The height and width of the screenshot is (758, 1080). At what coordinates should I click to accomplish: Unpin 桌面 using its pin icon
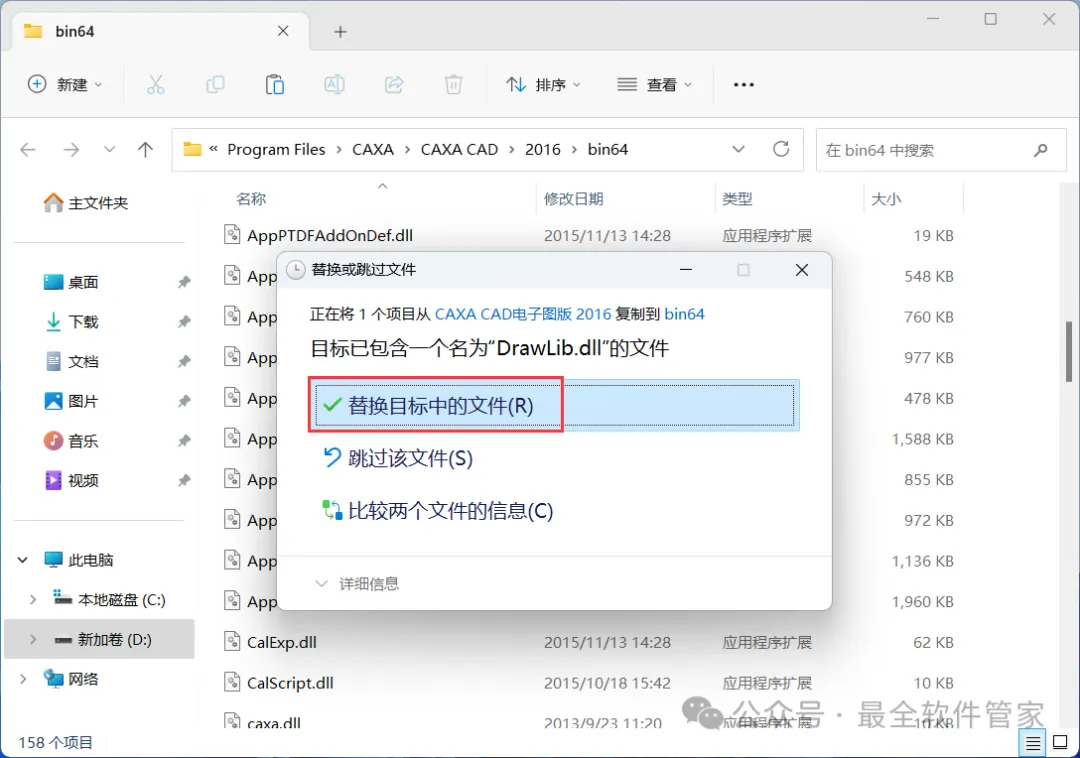184,282
